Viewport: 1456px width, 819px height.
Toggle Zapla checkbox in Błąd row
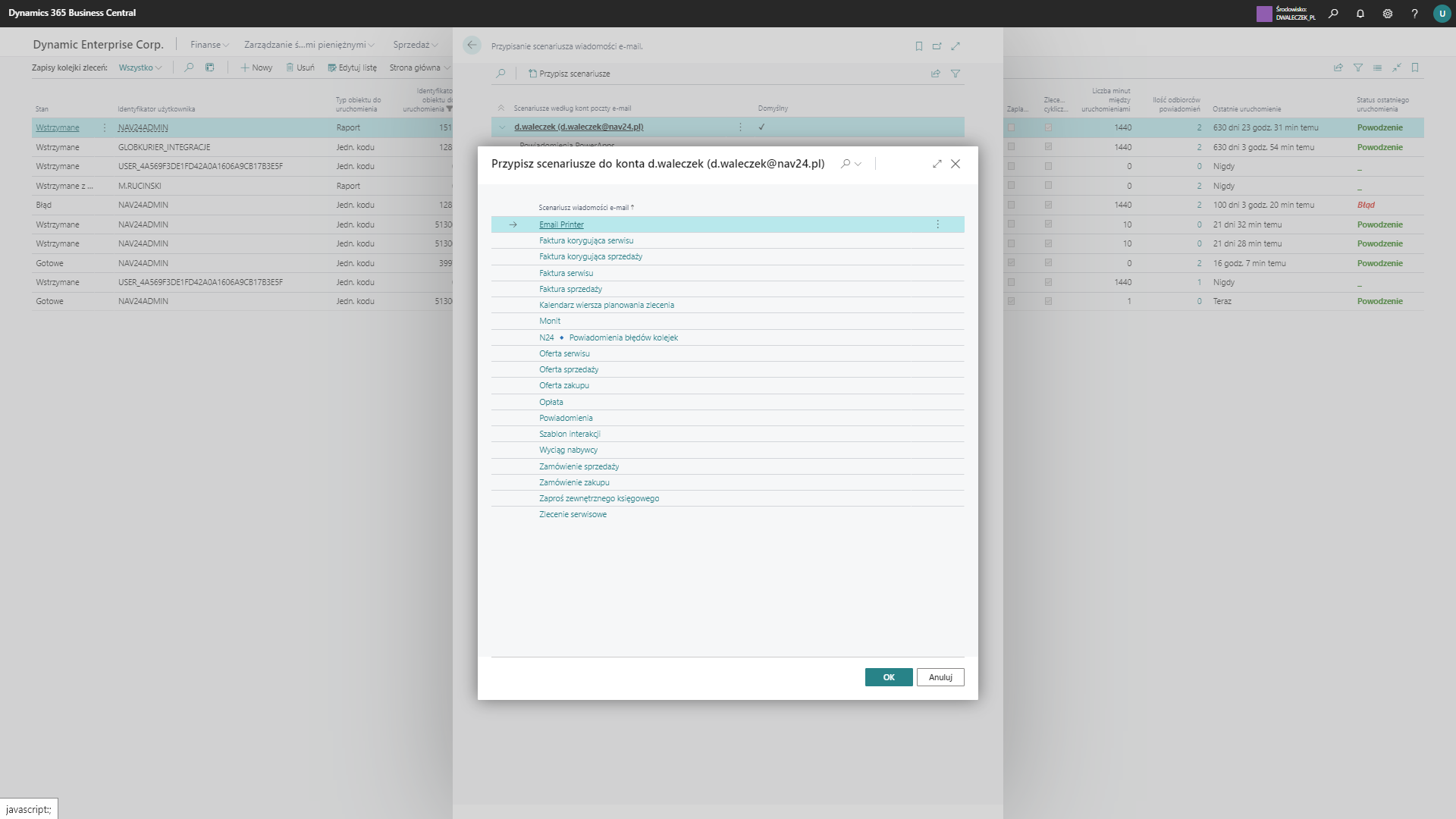click(1011, 205)
